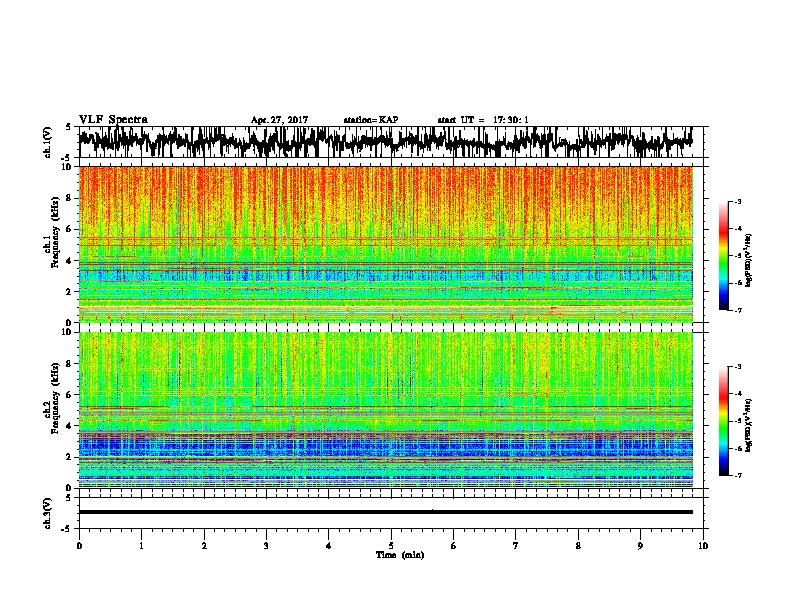The image size is (792, 612).
Task: Click the ch.1 spectrogram color bar
Action: point(723,256)
